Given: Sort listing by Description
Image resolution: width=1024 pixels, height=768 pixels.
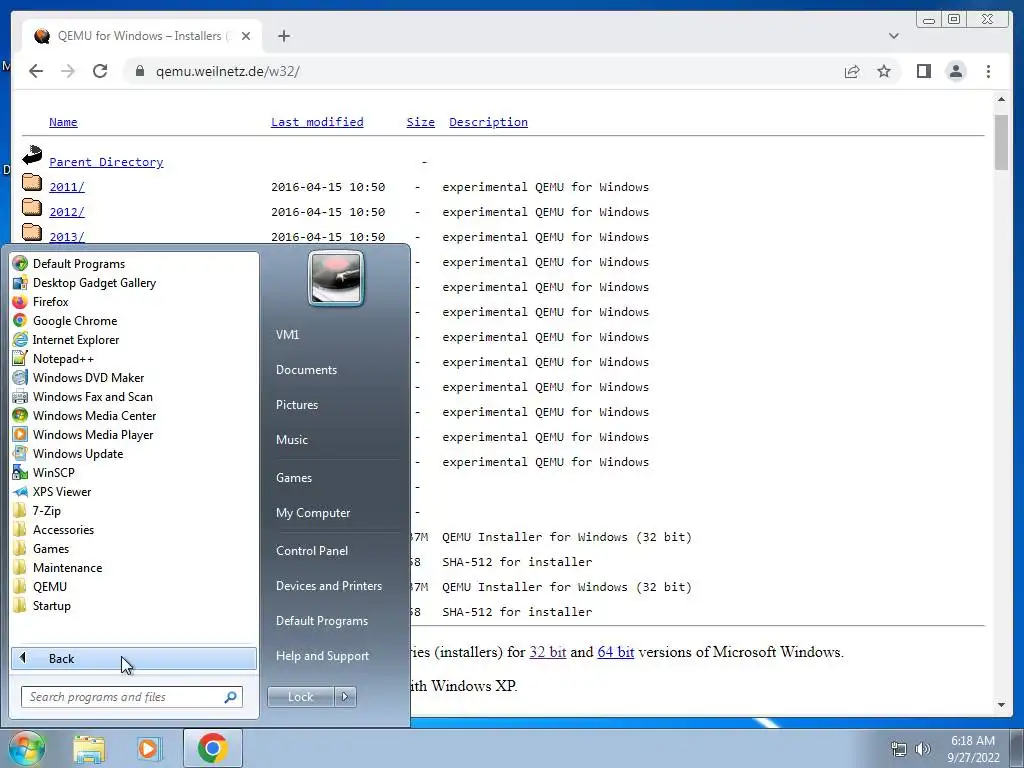Looking at the screenshot, I should click(x=488, y=122).
